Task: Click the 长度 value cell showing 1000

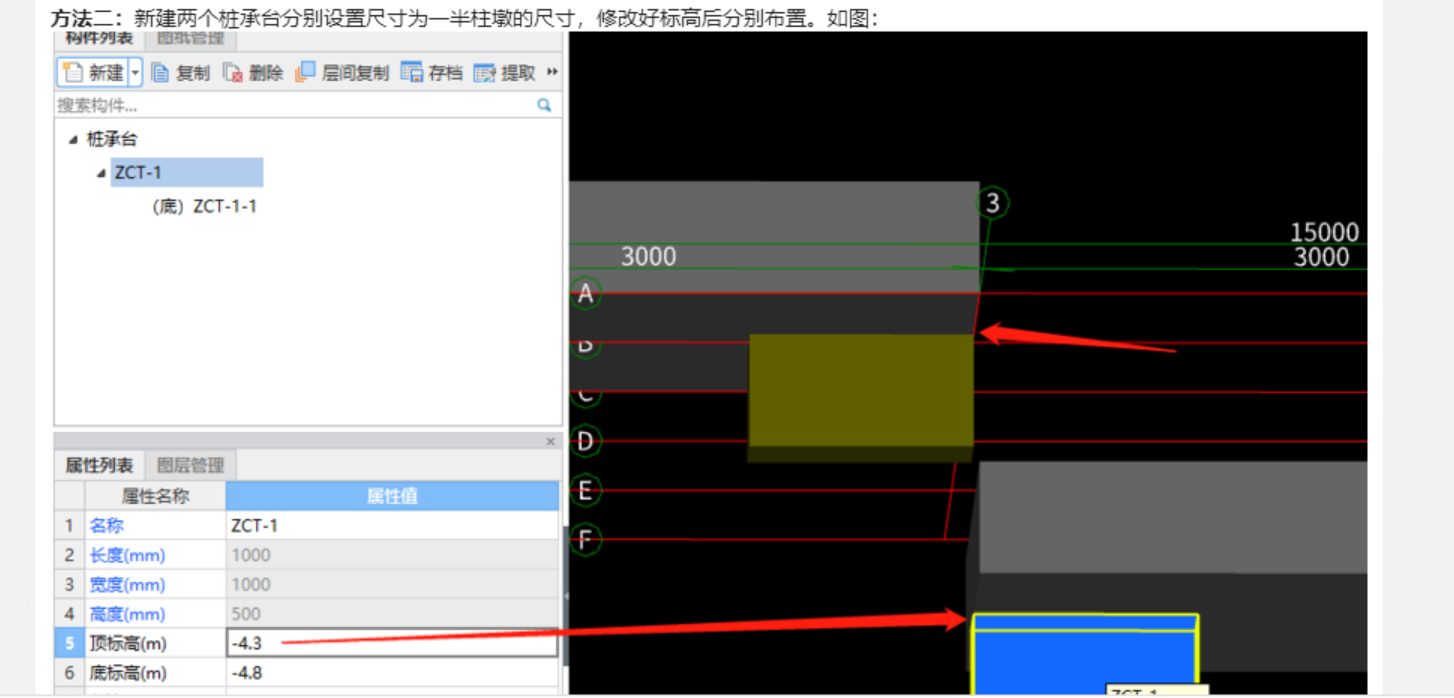Action: coord(392,555)
